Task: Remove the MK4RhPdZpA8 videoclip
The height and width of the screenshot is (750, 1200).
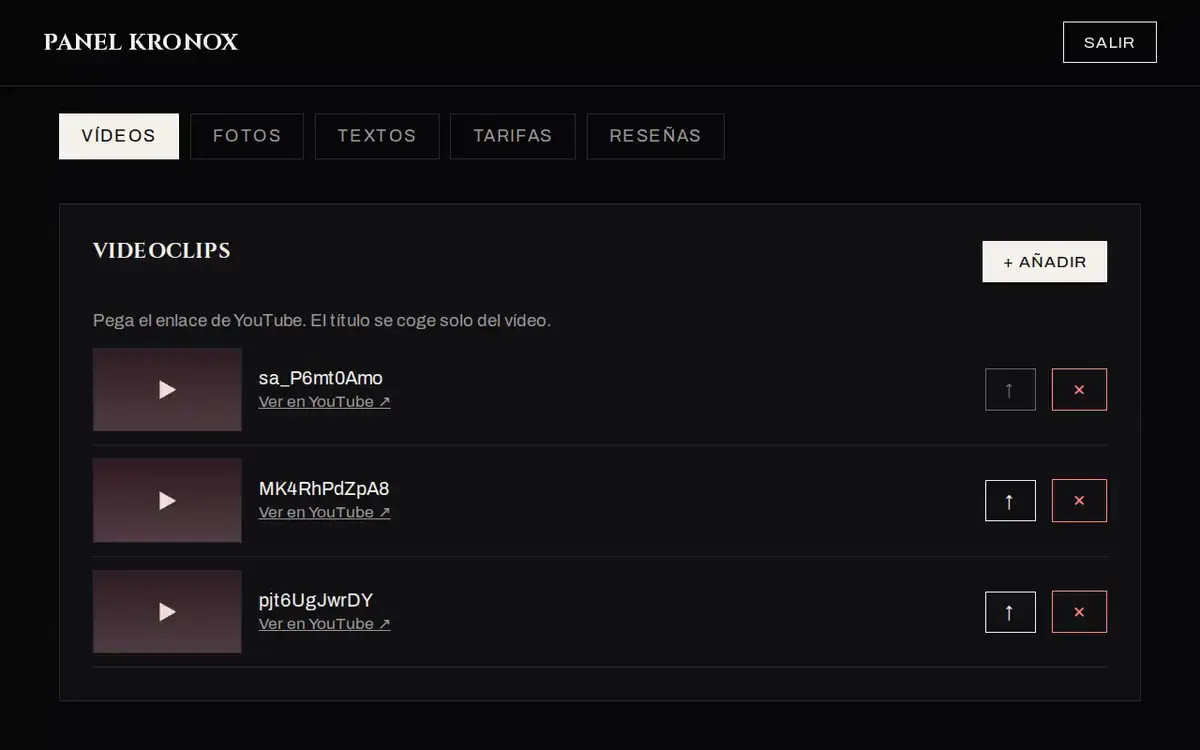Action: (x=1079, y=501)
